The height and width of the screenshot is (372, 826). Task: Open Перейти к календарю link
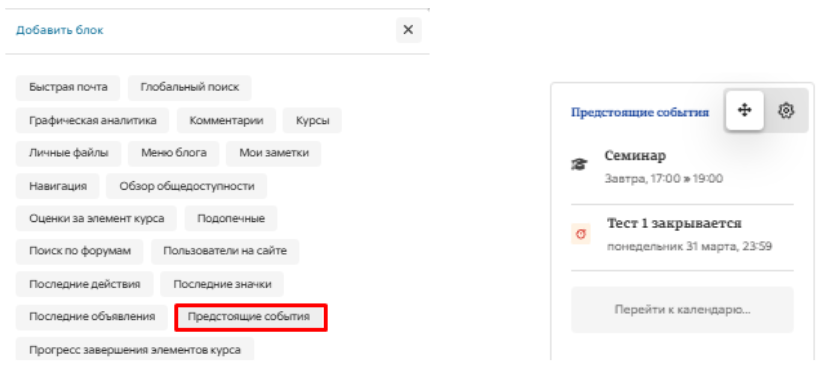pyautogui.click(x=682, y=310)
